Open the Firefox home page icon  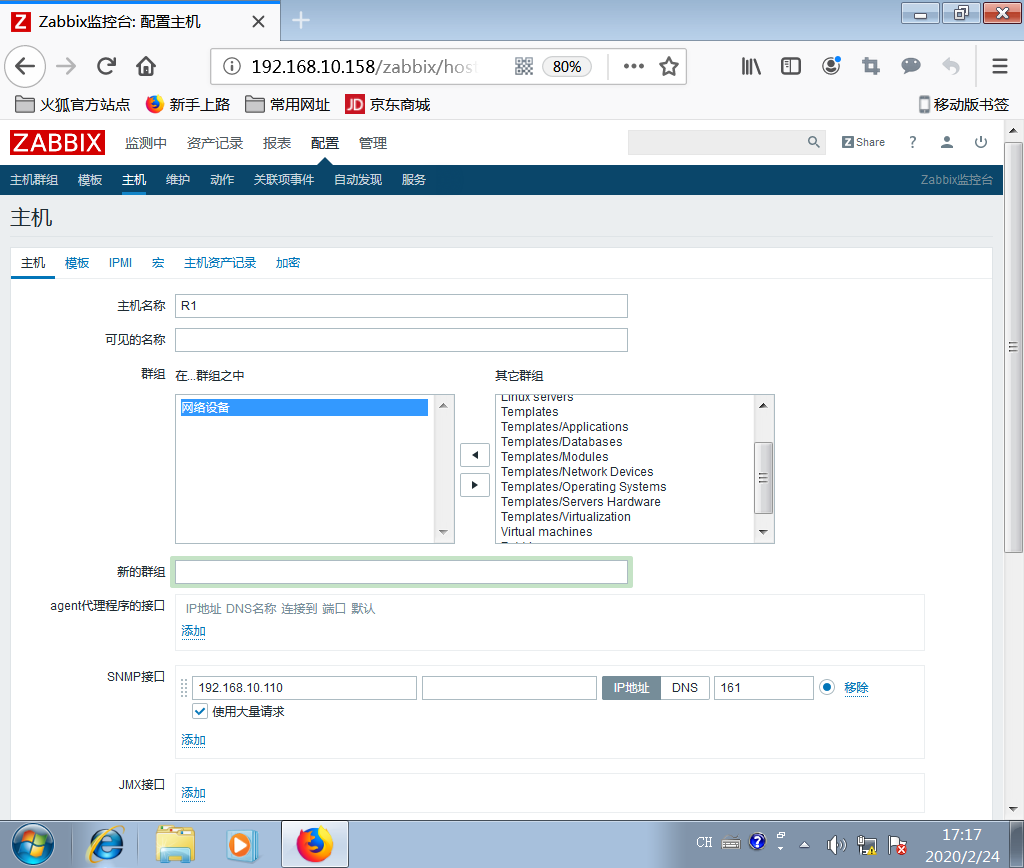point(146,66)
